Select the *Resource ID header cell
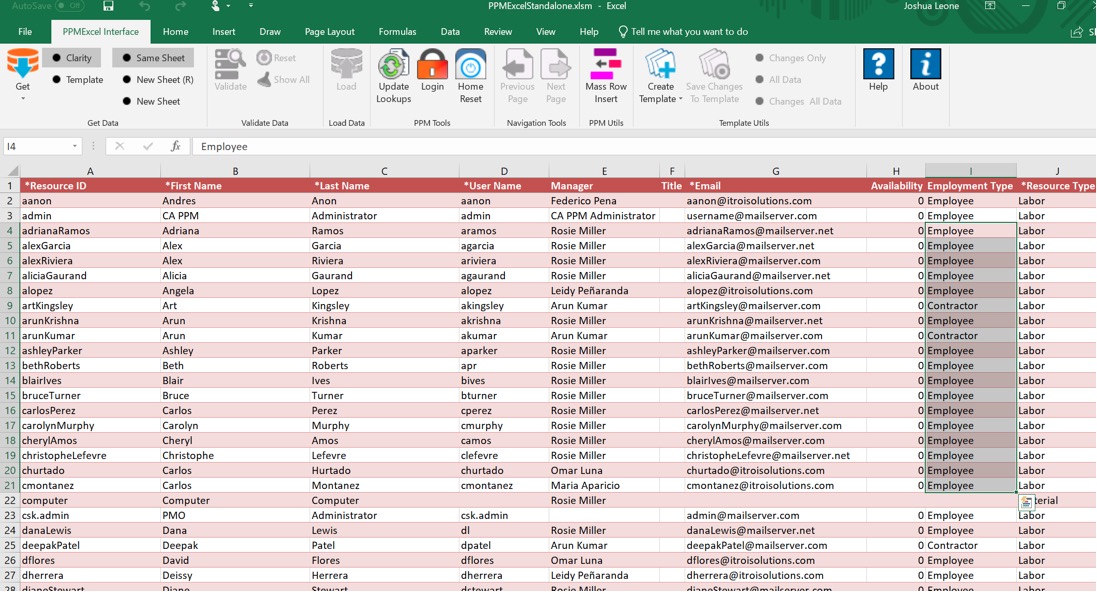Screen dimensions: 1097x595 click(x=90, y=186)
